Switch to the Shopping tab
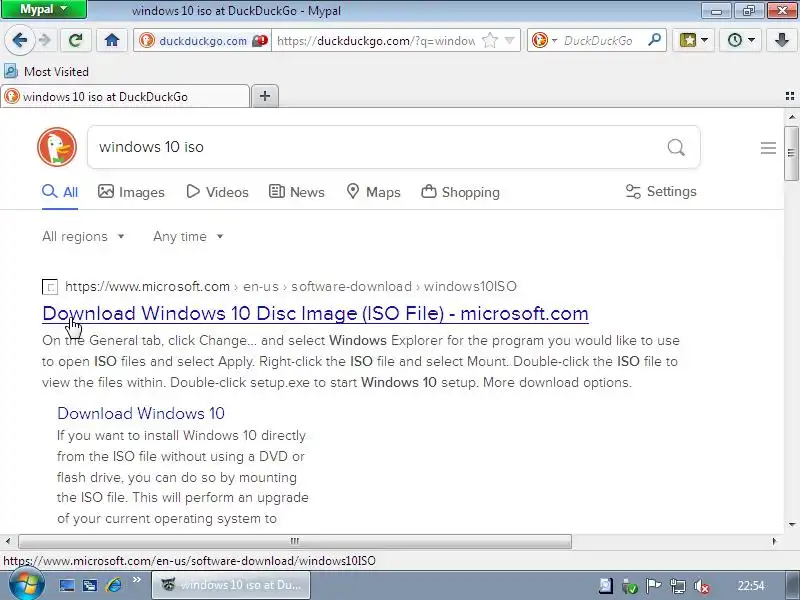 point(461,192)
